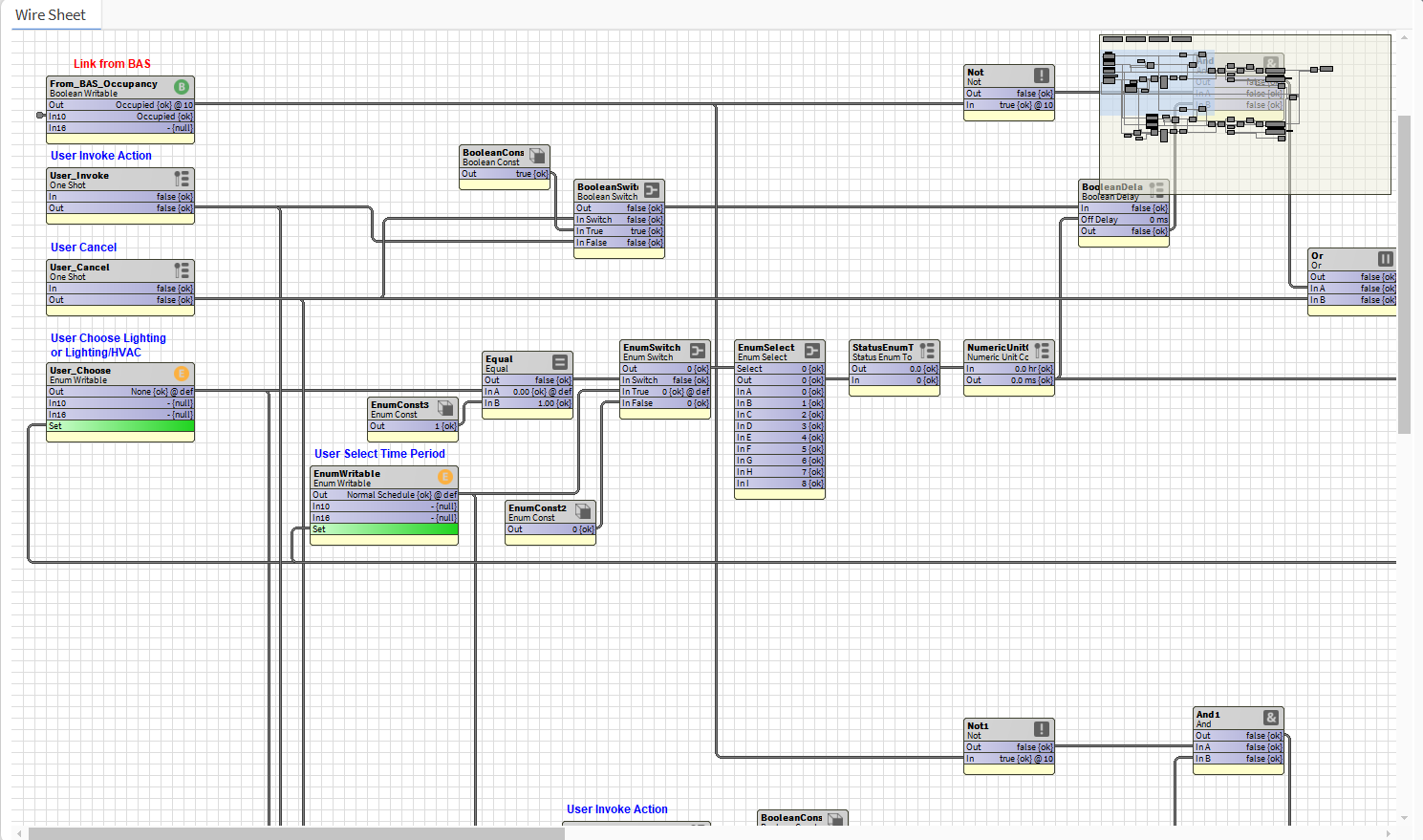
Task: Click the scroll up arrow
Action: (1404, 38)
